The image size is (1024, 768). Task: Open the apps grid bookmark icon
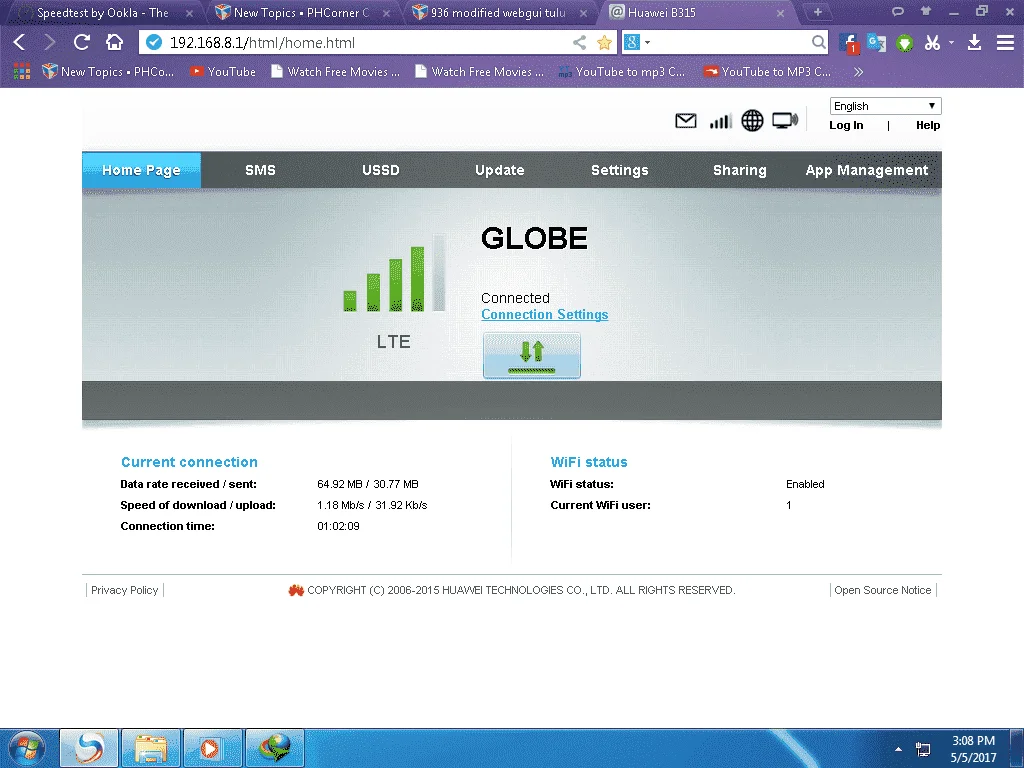point(22,71)
